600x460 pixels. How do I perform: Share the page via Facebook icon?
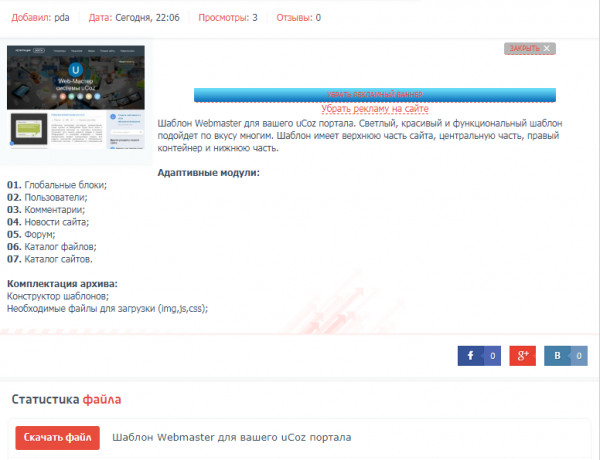pyautogui.click(x=471, y=356)
